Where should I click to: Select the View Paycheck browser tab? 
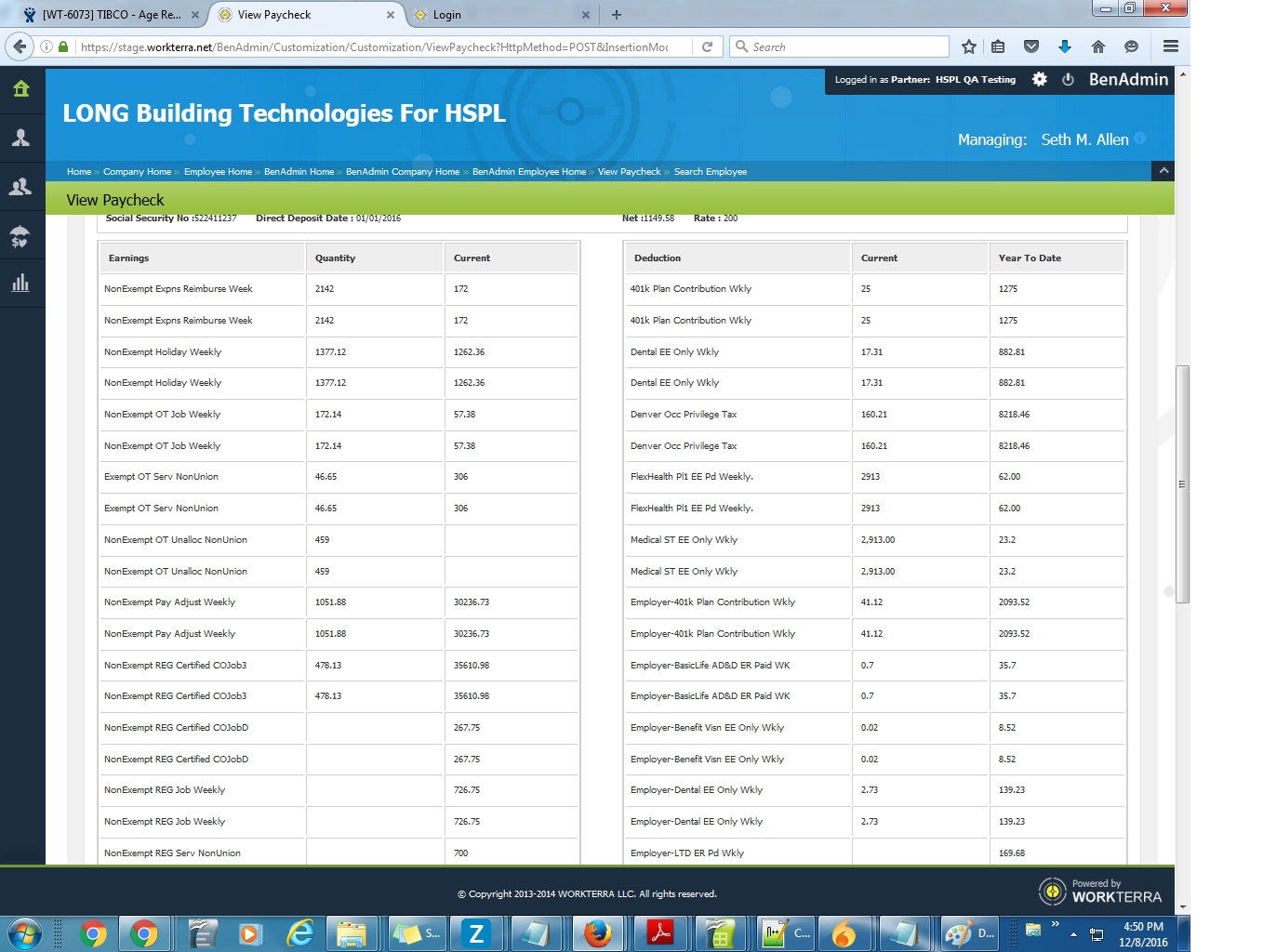pos(305,15)
